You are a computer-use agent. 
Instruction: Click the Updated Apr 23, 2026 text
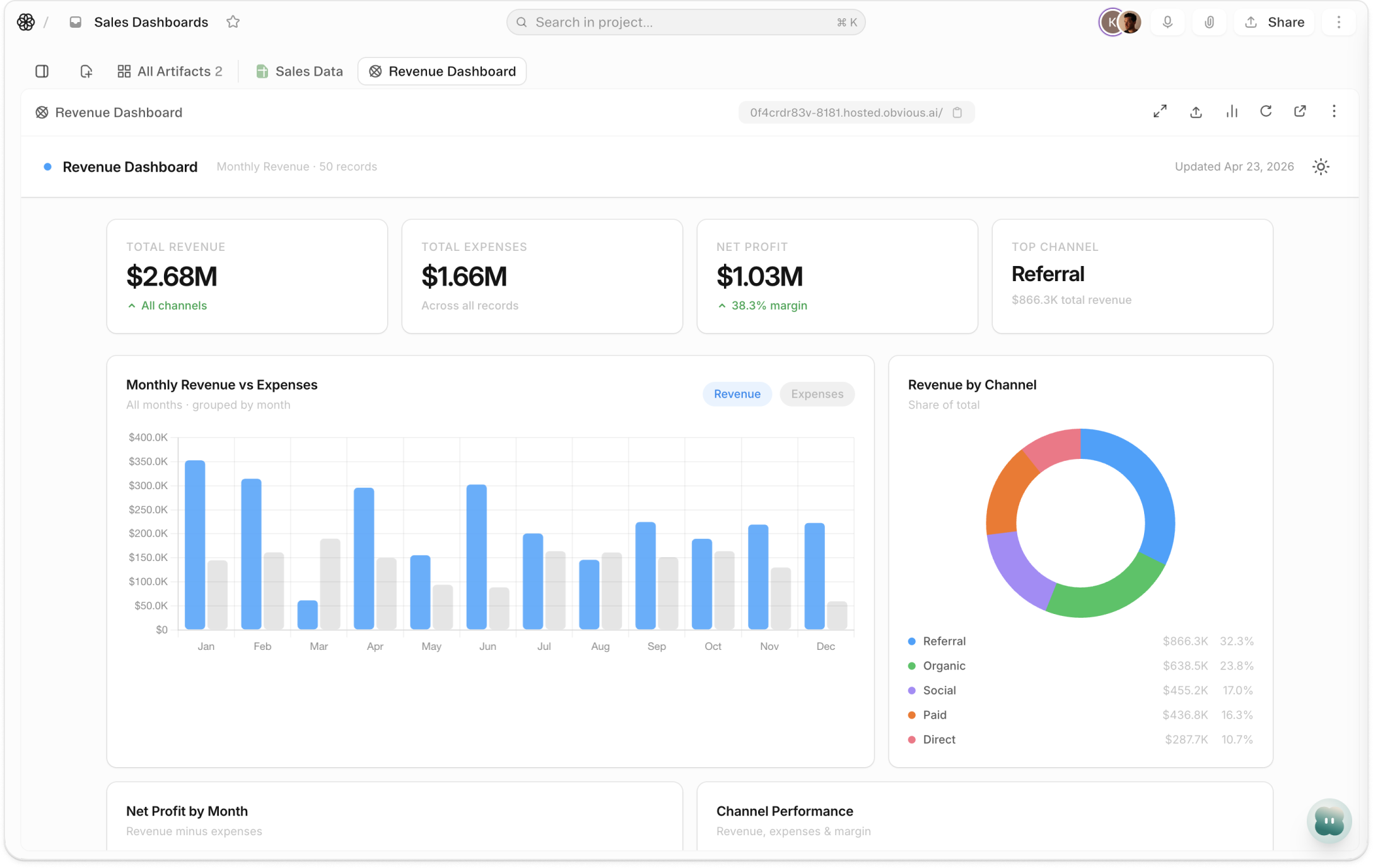(x=1234, y=166)
